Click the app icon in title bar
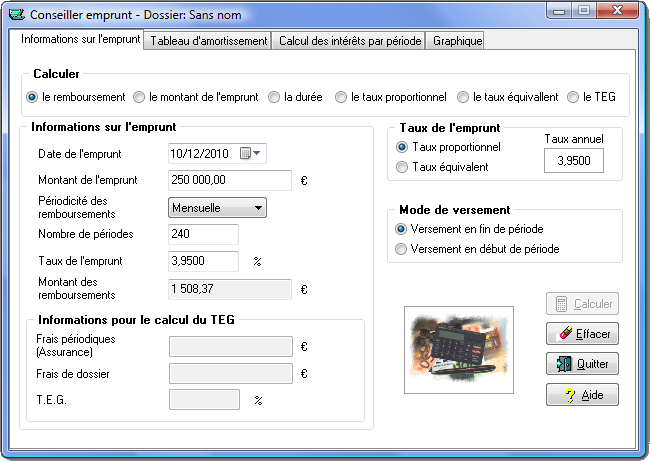This screenshot has height=461, width=650. (x=16, y=16)
